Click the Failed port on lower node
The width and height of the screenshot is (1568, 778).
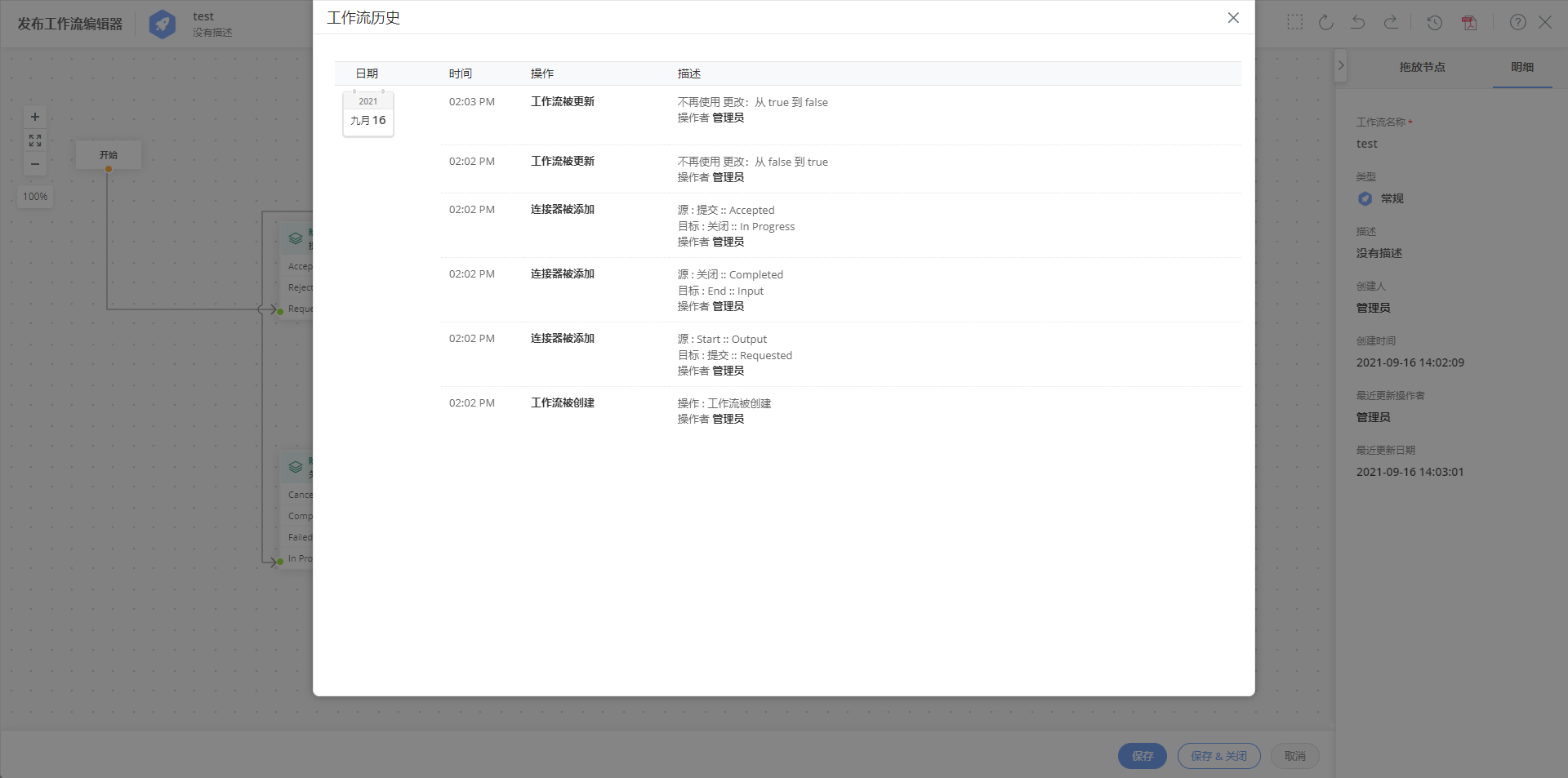(x=299, y=537)
